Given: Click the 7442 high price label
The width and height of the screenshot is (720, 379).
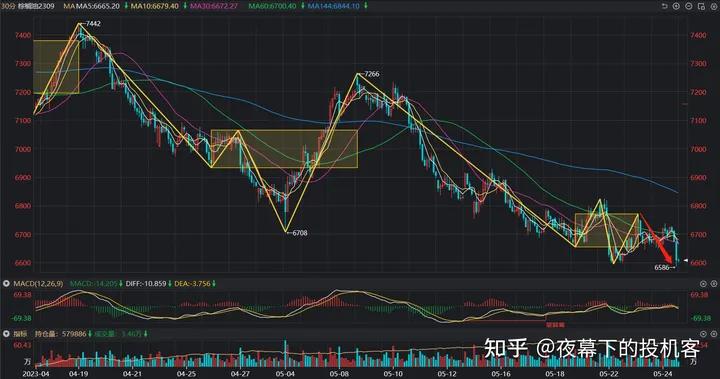Looking at the screenshot, I should (x=93, y=23).
